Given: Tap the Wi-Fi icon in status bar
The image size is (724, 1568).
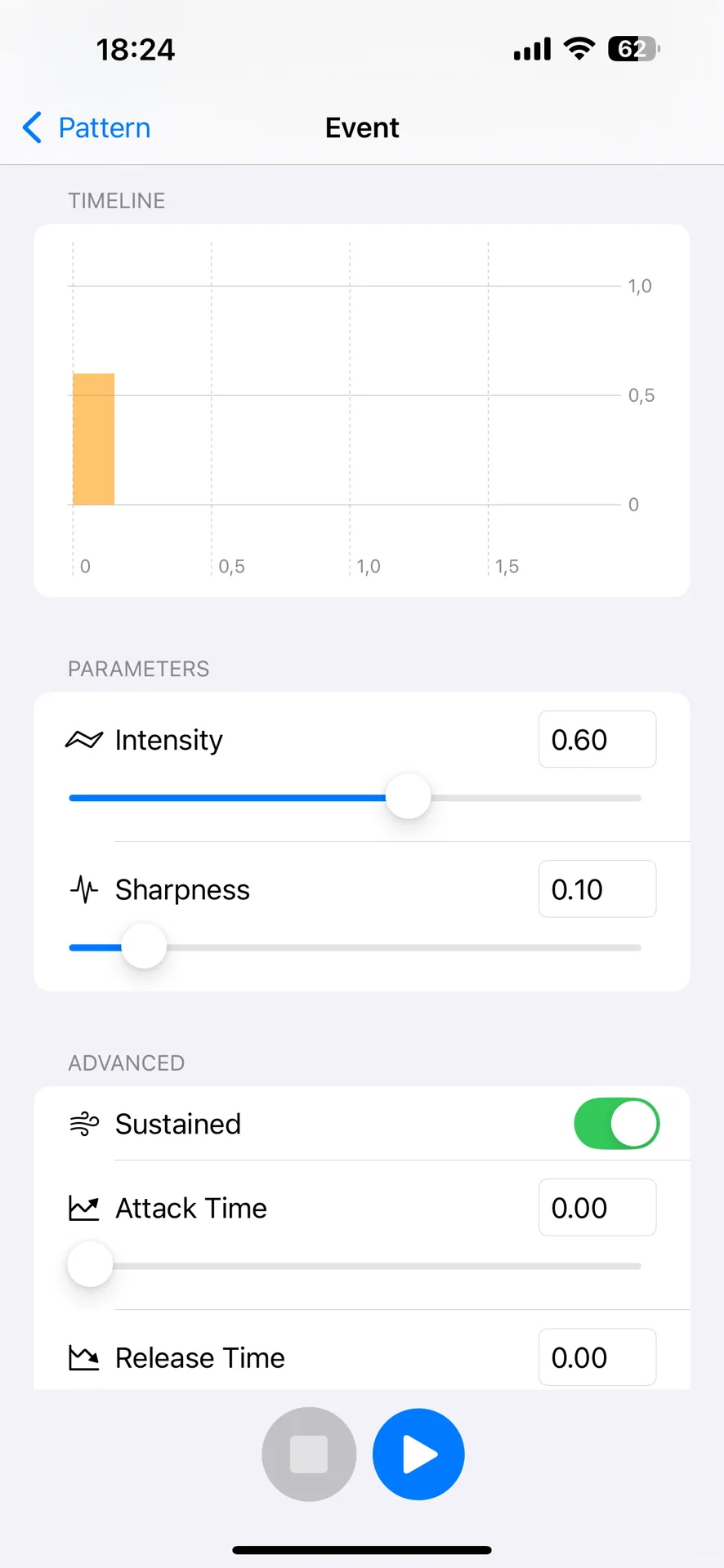Looking at the screenshot, I should 579,49.
